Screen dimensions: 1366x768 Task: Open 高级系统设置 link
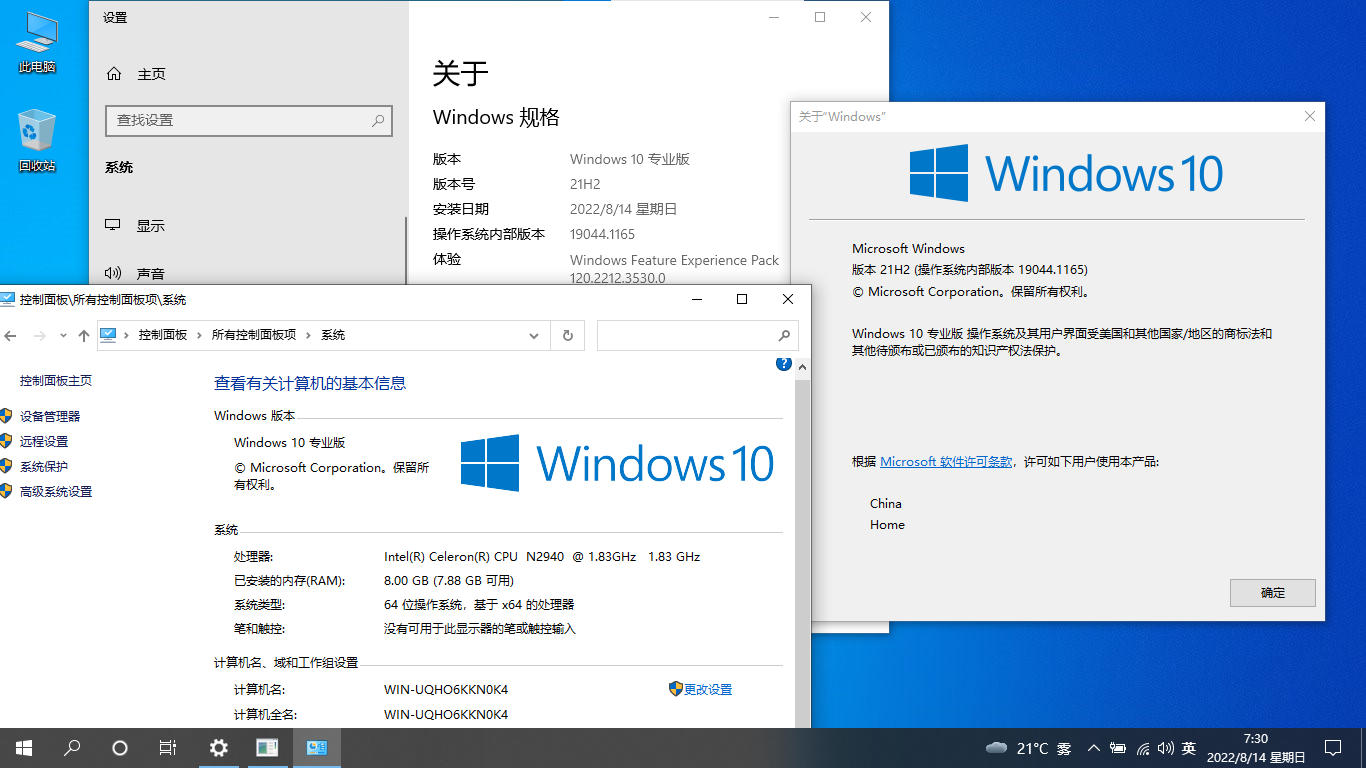(x=56, y=491)
